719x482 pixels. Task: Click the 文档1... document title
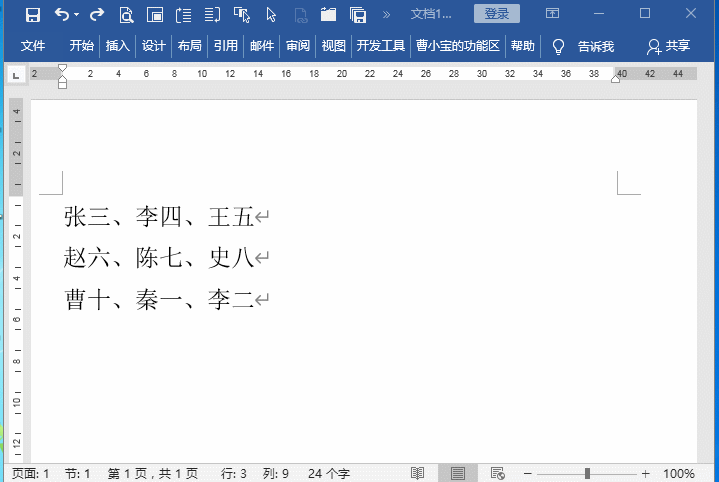(x=431, y=14)
